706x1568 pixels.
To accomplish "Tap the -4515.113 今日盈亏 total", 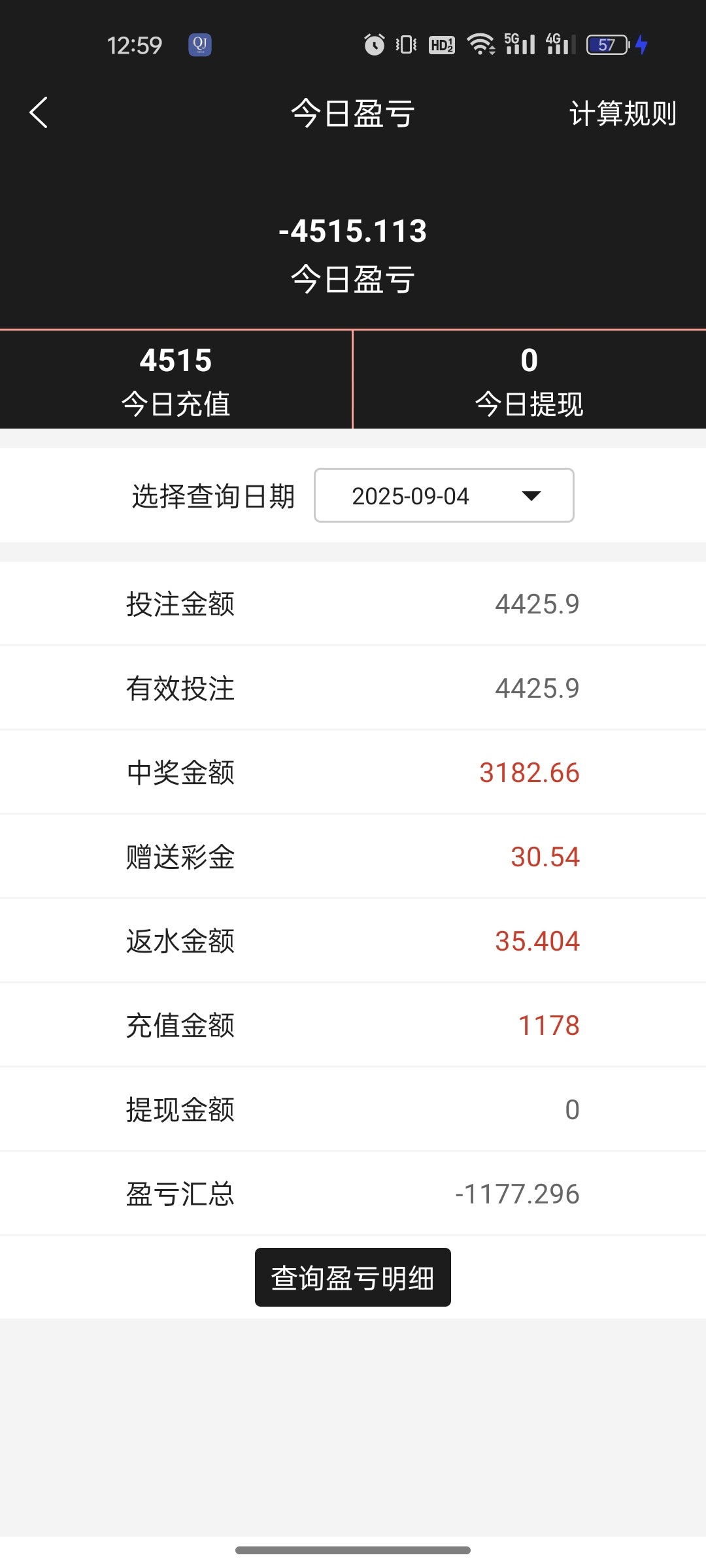I will click(353, 231).
